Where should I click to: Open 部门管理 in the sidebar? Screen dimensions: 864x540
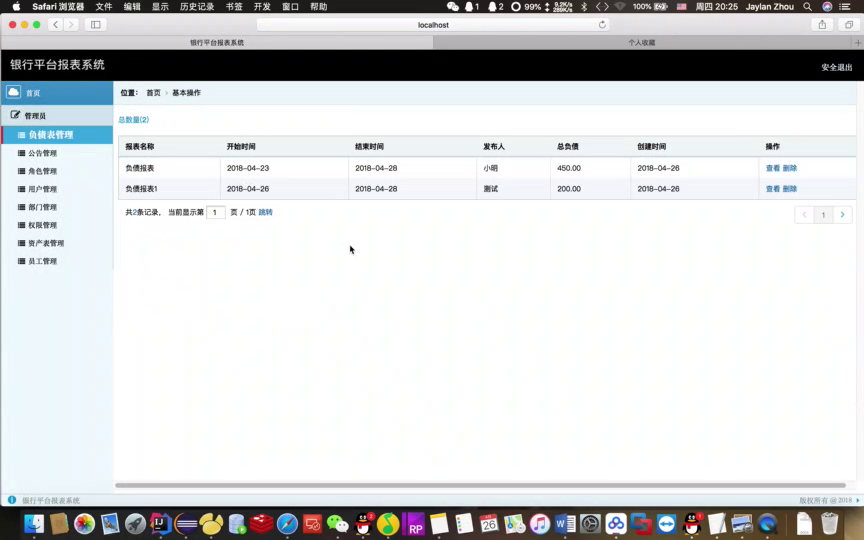coord(42,207)
